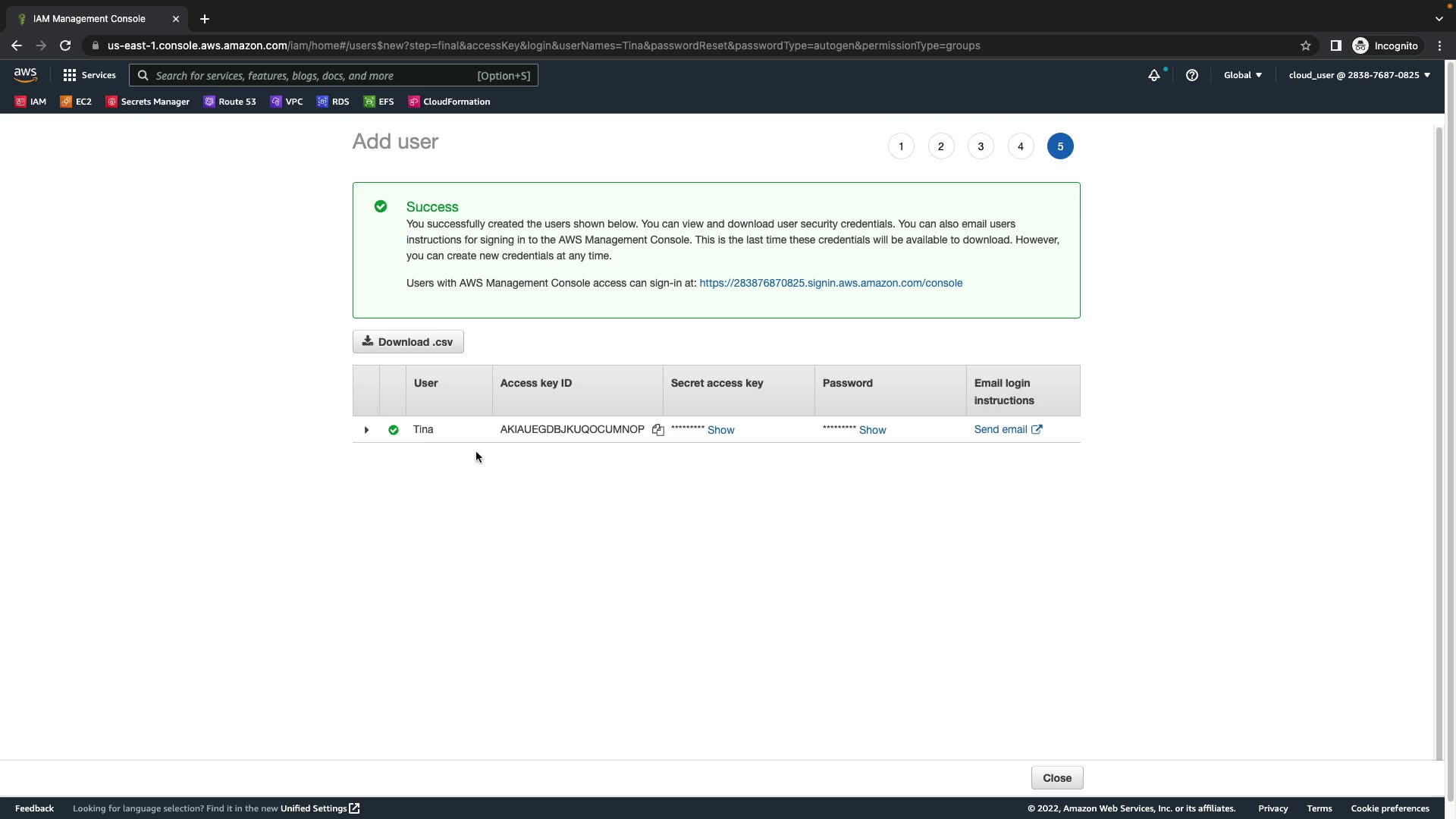Image resolution: width=1456 pixels, height=819 pixels.
Task: Open the Secrets Manager shortcut
Action: pos(148,102)
